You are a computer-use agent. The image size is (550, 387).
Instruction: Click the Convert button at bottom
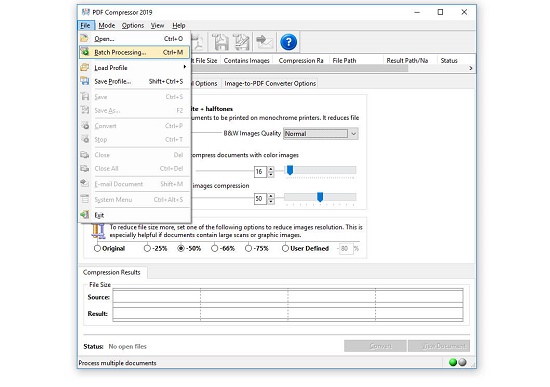pyautogui.click(x=375, y=346)
